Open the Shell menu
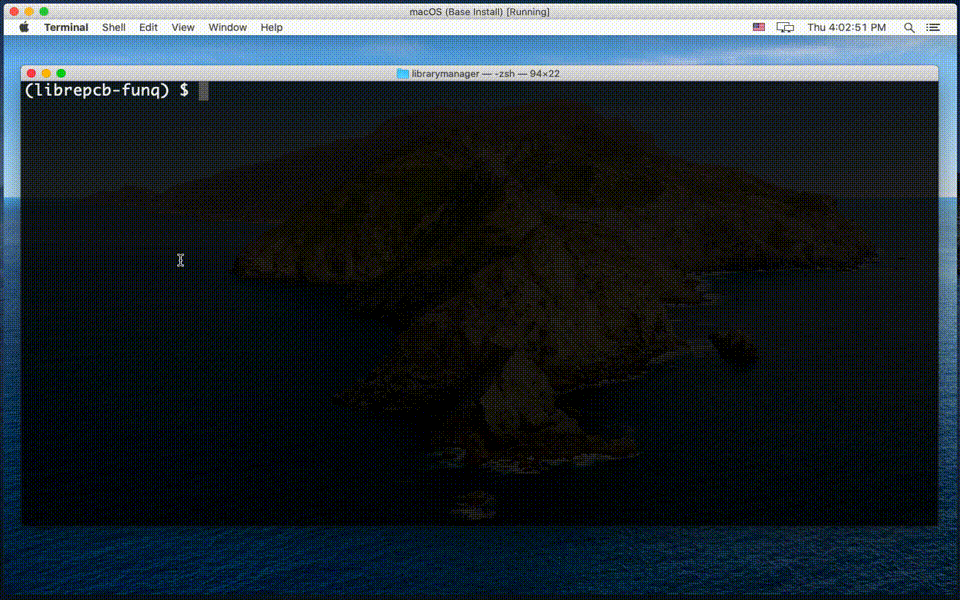The width and height of the screenshot is (960, 600). coord(113,27)
